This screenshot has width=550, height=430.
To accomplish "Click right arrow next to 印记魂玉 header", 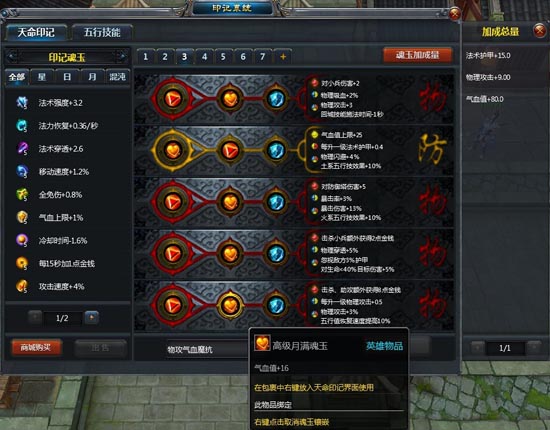I will pos(122,56).
